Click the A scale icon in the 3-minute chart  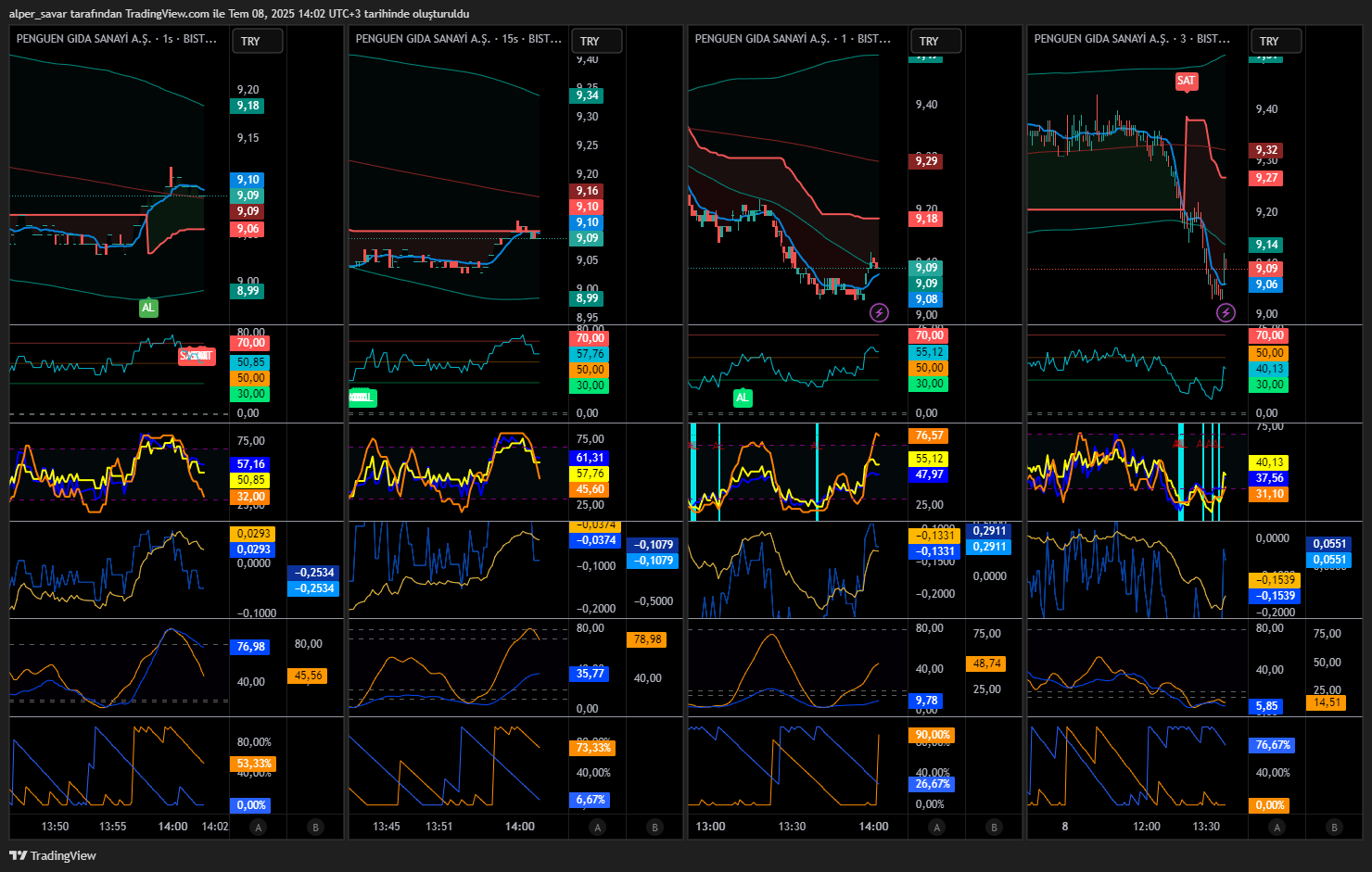pos(1277,828)
